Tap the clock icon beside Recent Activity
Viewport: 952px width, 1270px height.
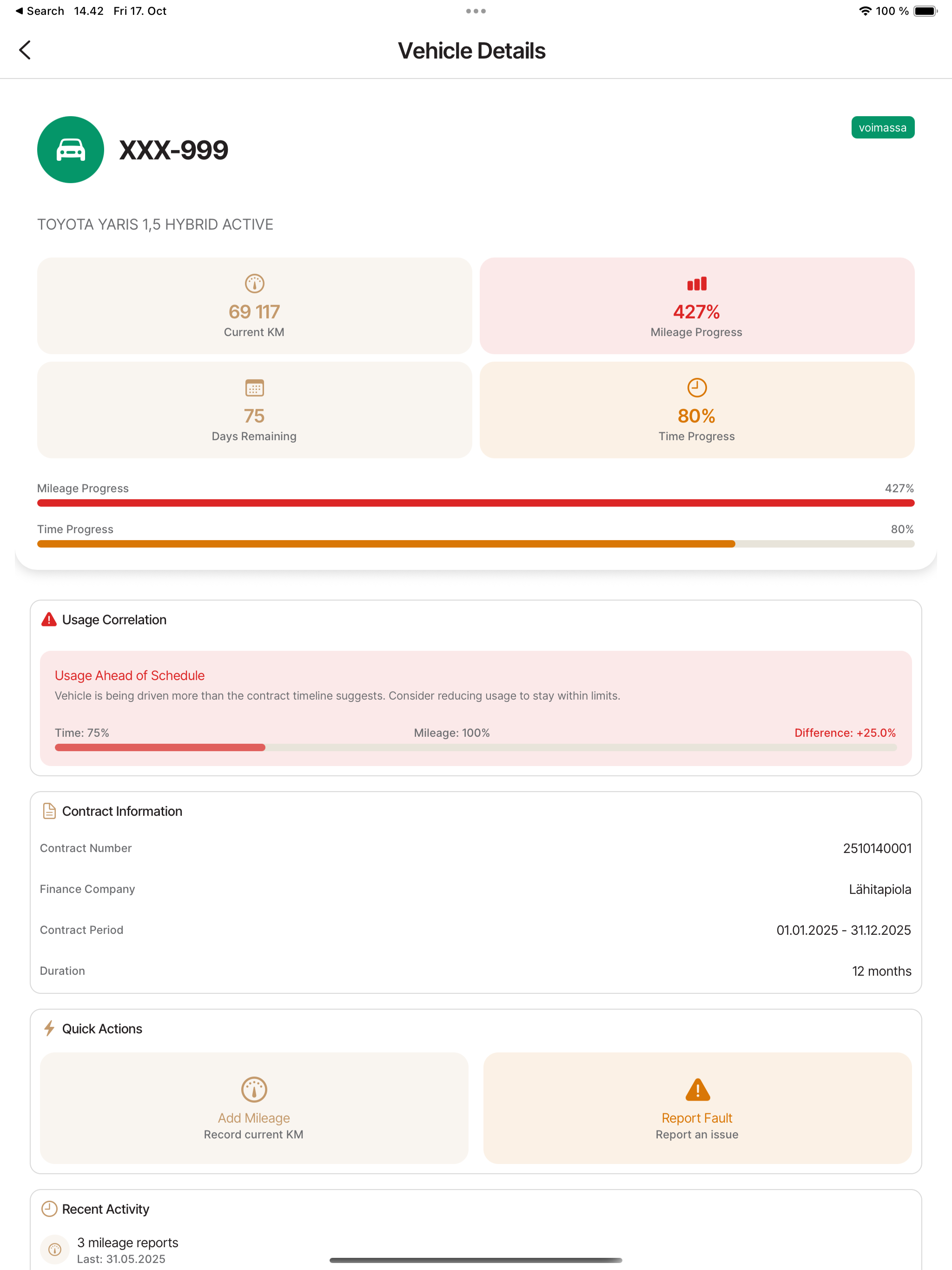[49, 1209]
